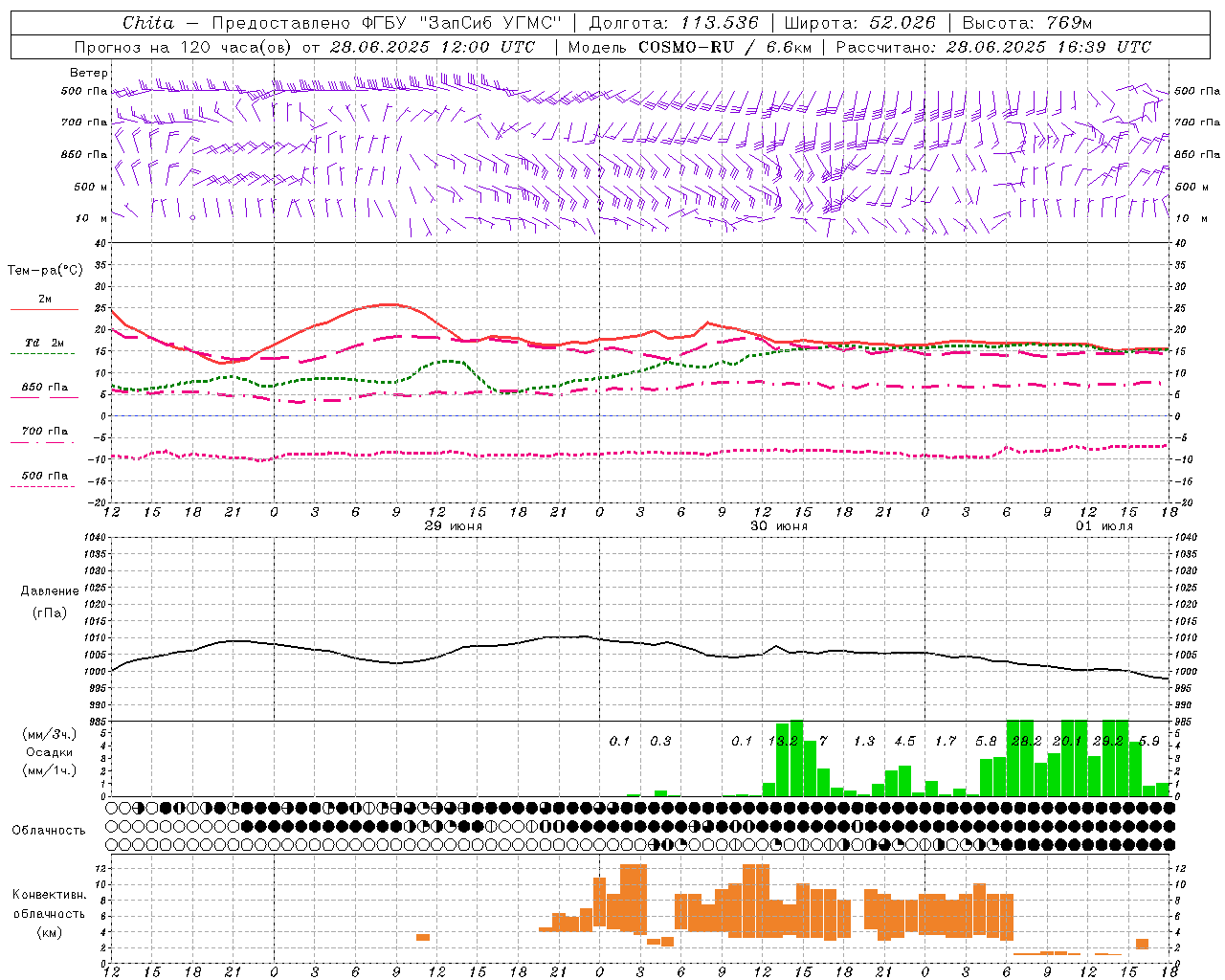
Task: Click the Тем-ра(°C) axis title
Action: tap(45, 271)
